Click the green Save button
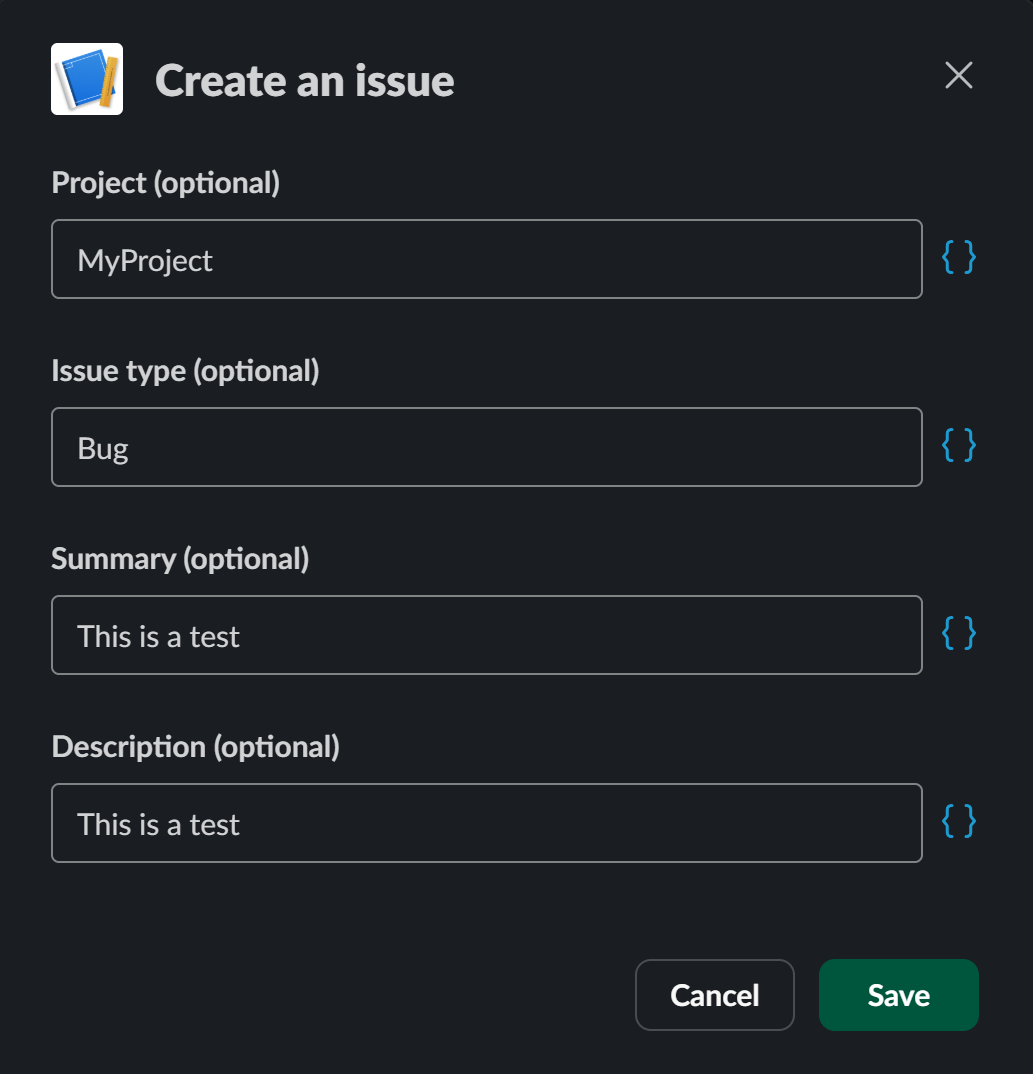 tap(897, 994)
